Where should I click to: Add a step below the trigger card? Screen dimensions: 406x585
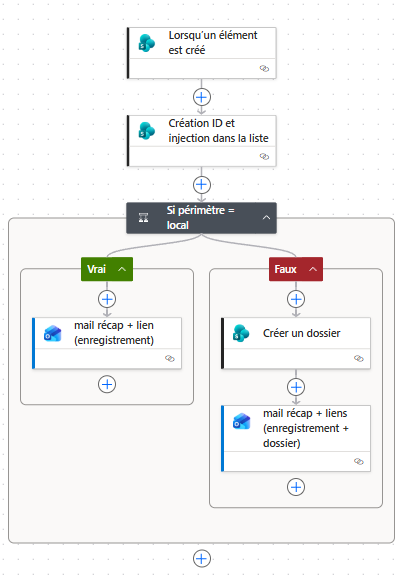(202, 97)
